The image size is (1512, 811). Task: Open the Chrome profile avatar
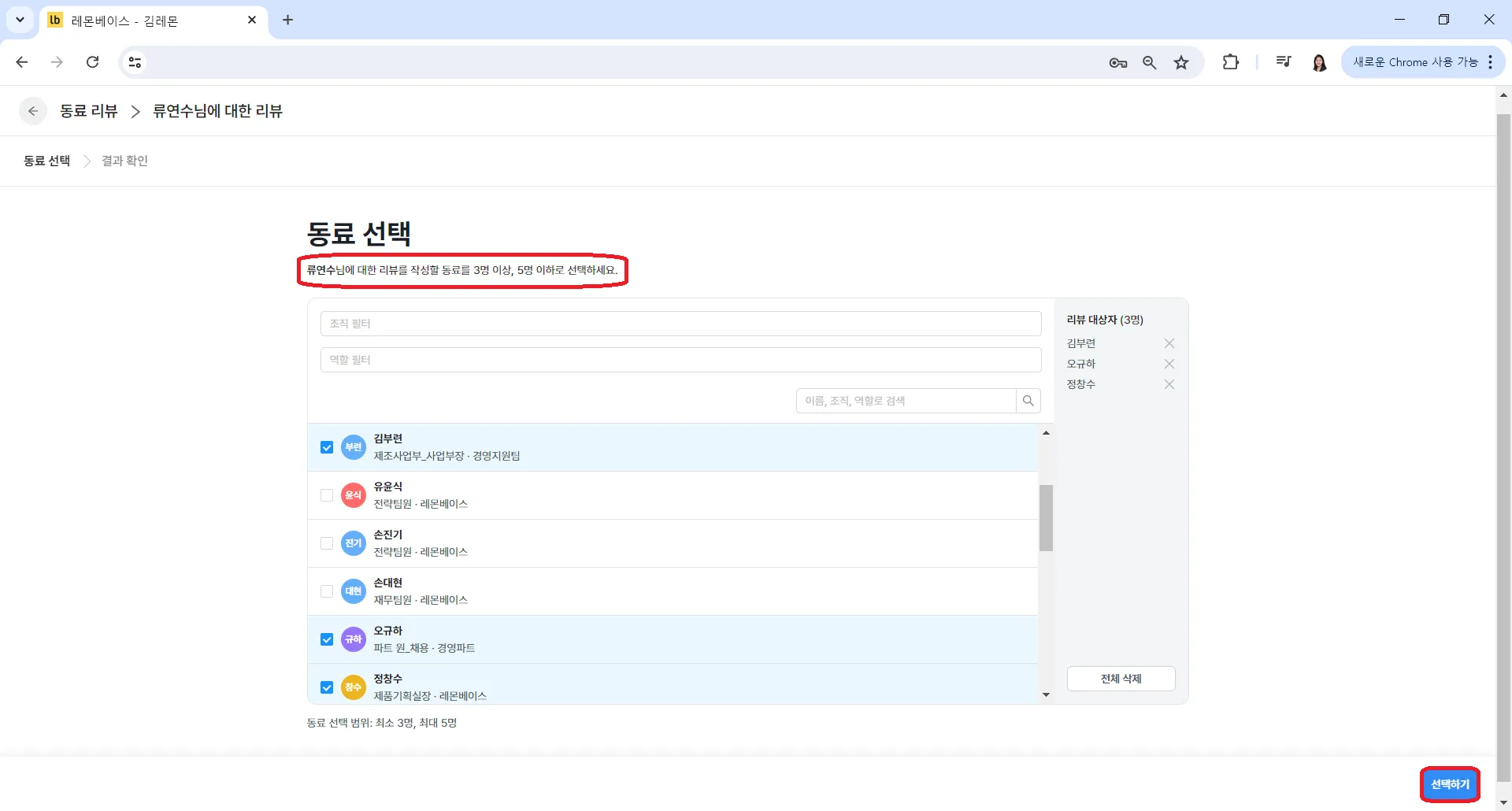1320,62
